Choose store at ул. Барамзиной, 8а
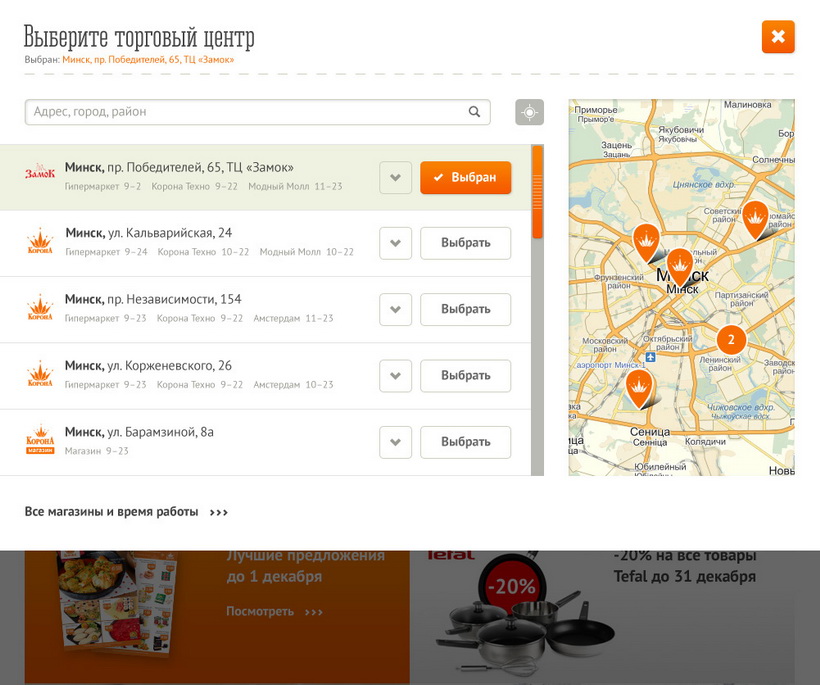Screen dimensions: 820x685 pos(465,442)
